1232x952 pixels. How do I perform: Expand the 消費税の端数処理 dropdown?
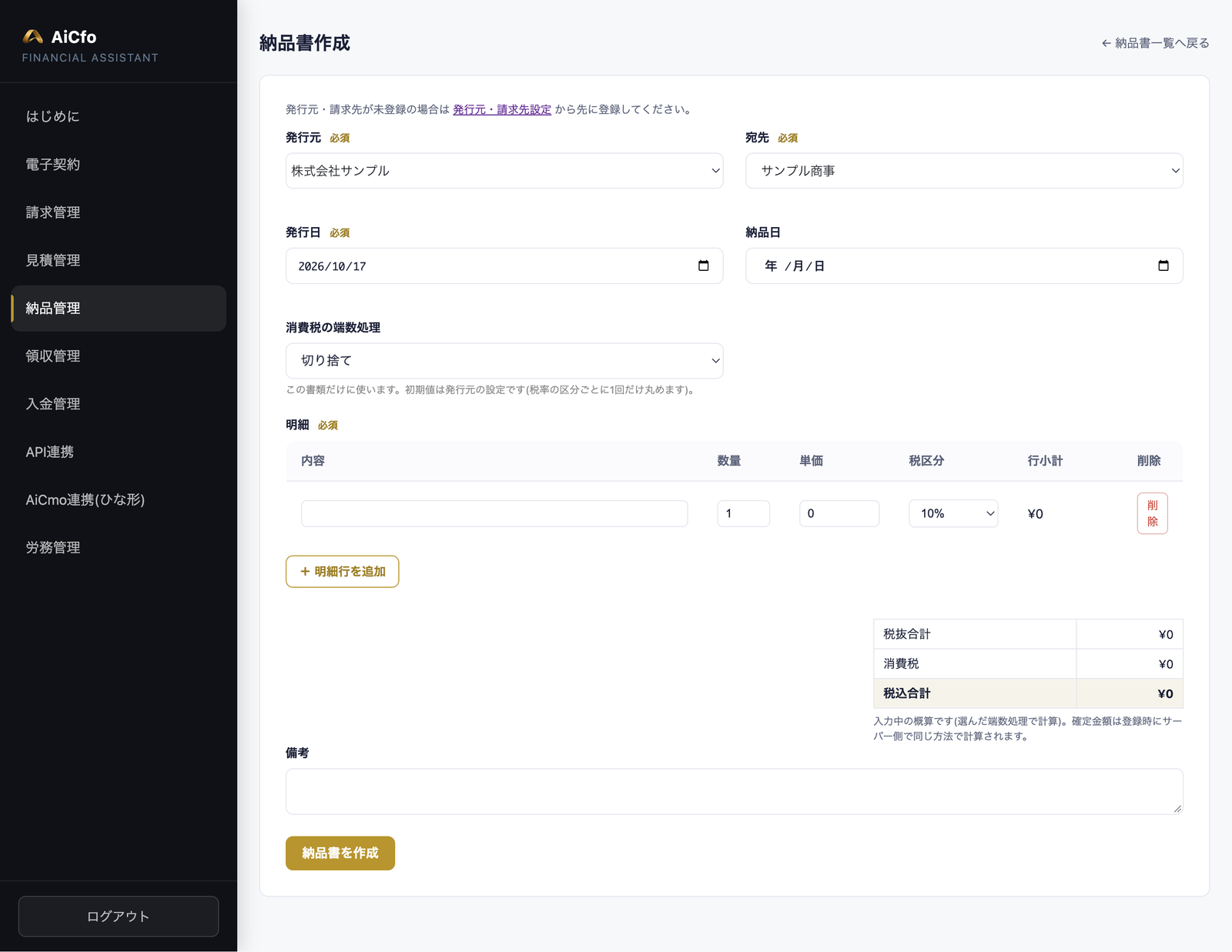tap(504, 360)
